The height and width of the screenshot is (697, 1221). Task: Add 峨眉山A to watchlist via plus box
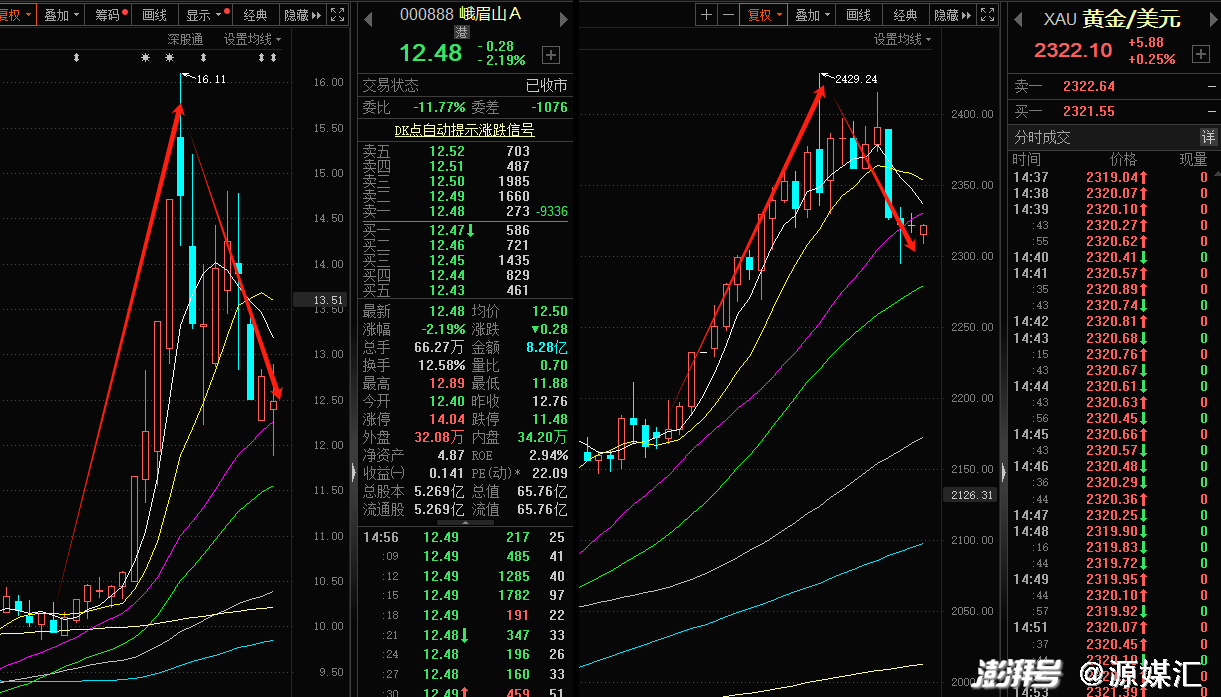[551, 55]
